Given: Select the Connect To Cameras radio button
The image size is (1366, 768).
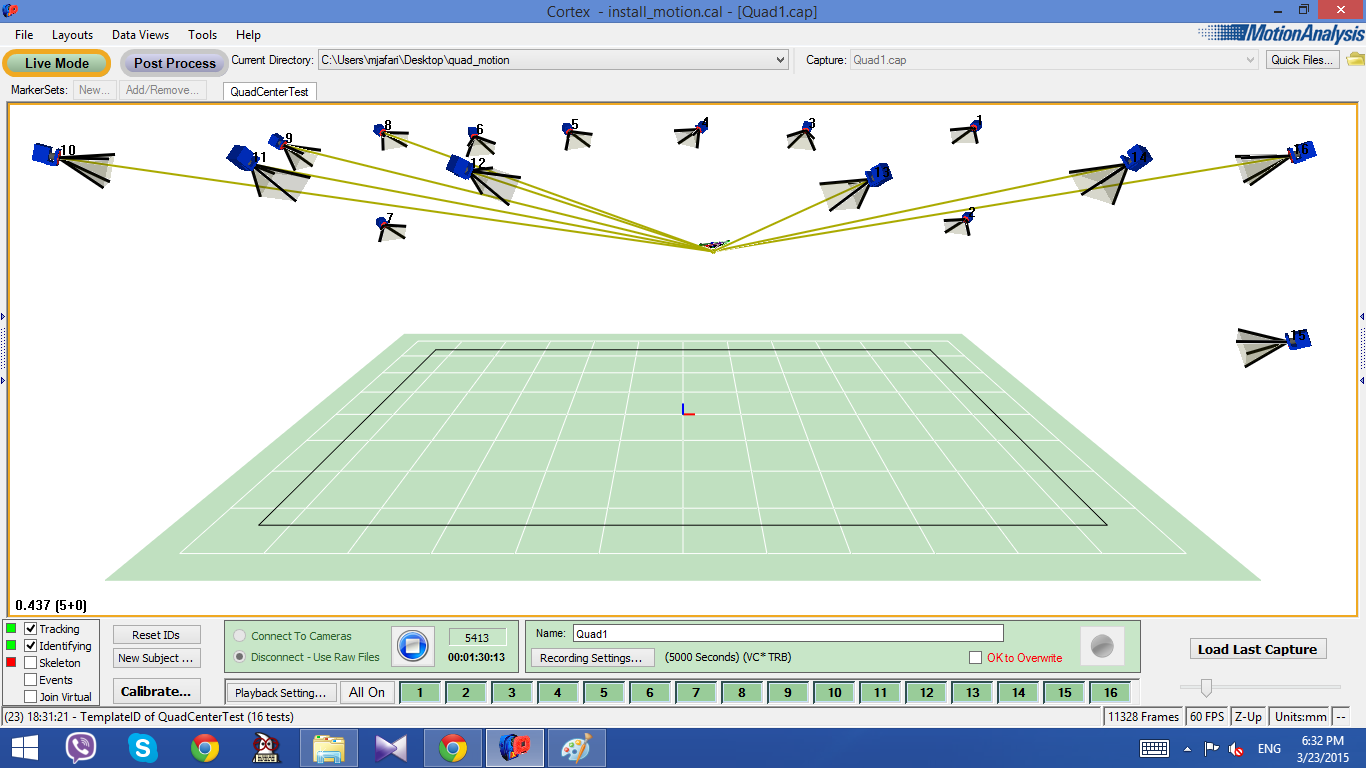Looking at the screenshot, I should pos(240,636).
